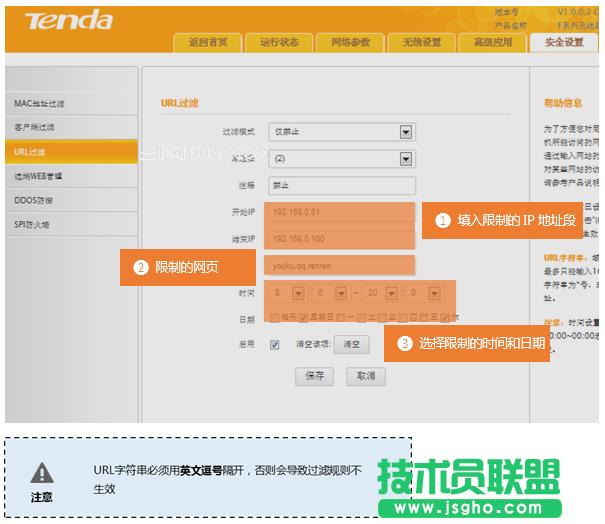Screen dimensions: 605x524
Task: Check the 每天 (every day) checkbox
Action: (275, 318)
